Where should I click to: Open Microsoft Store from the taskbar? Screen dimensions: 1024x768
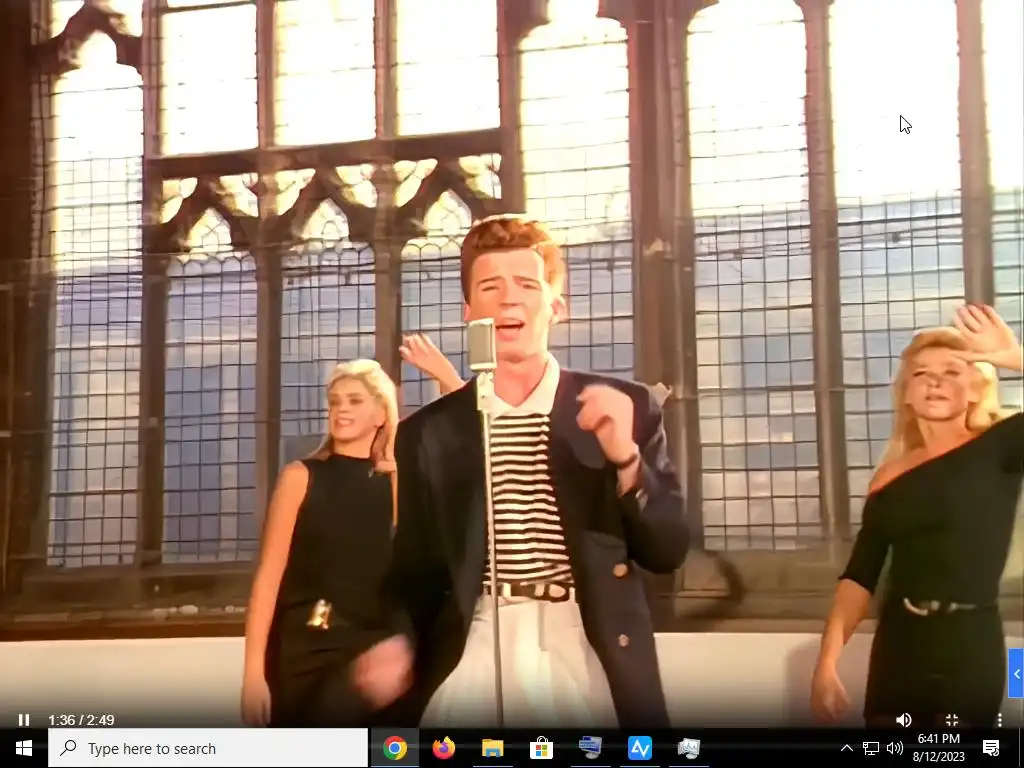[x=541, y=748]
